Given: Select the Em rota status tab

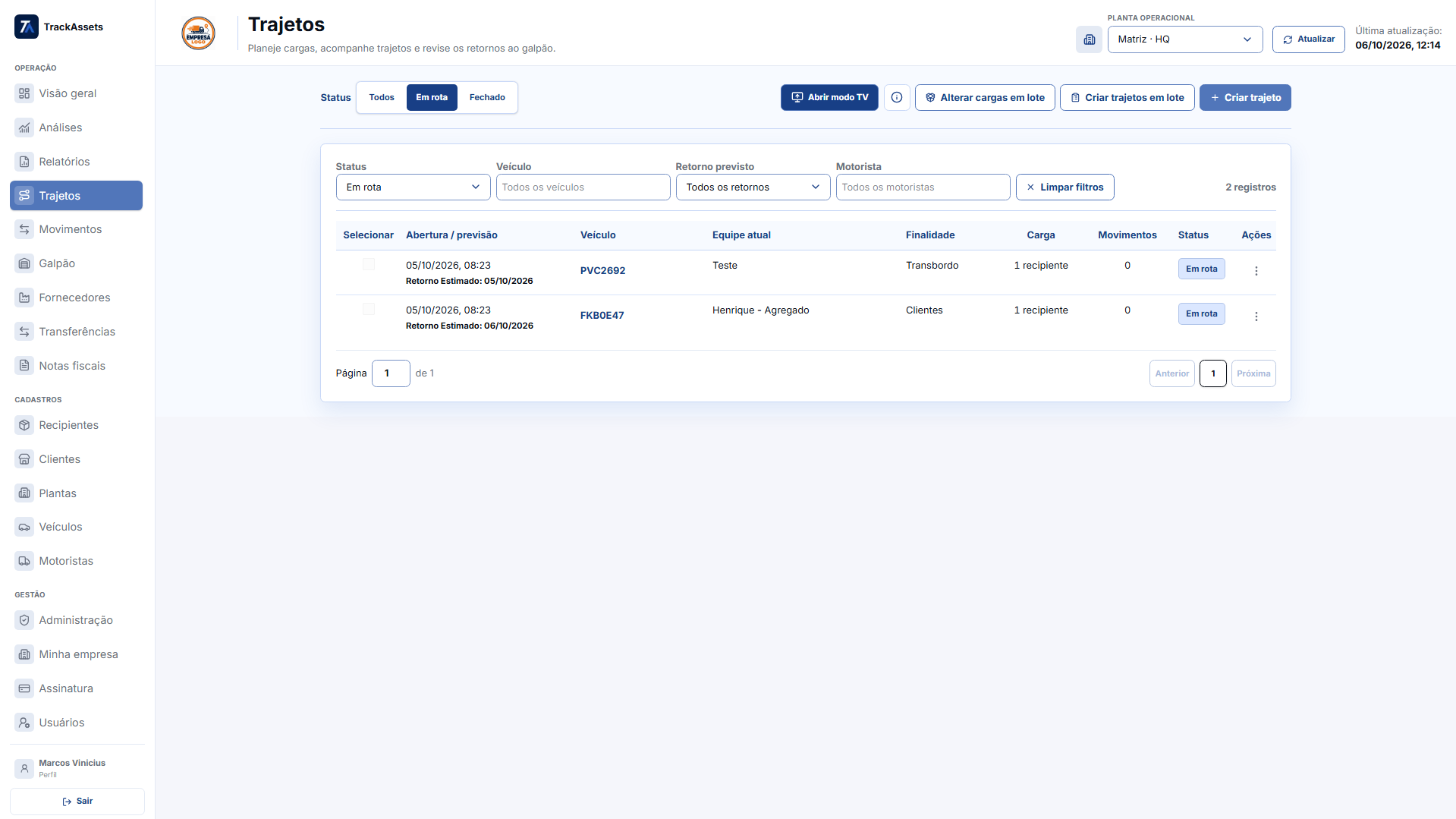Looking at the screenshot, I should (432, 97).
